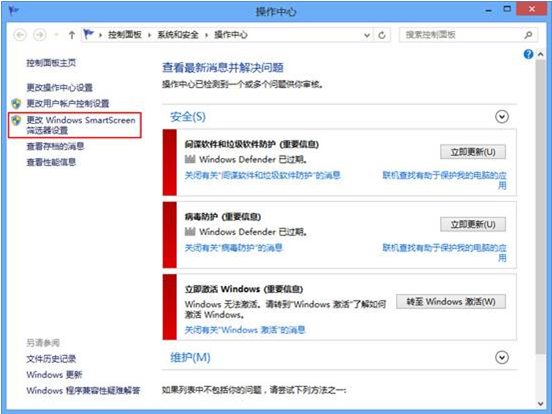Viewport: 552px width, 414px height.
Task: Open help with the blue question mark icon
Action: coord(528,54)
